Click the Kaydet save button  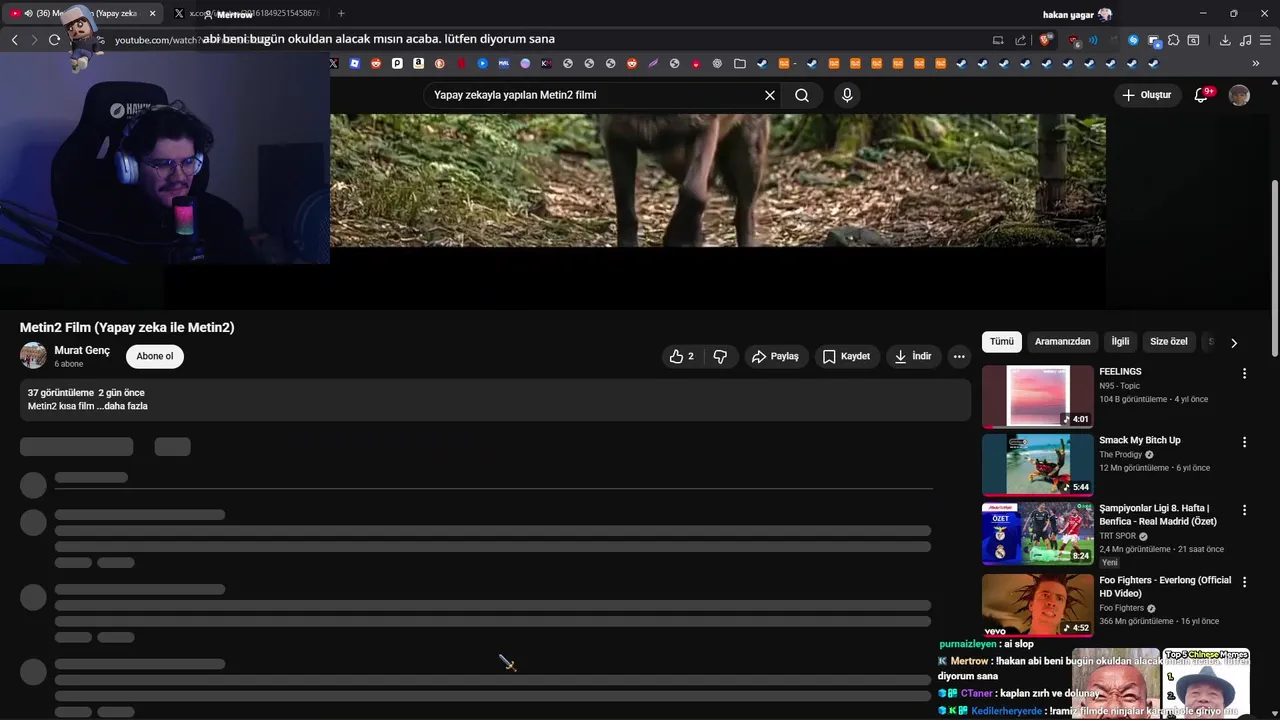point(846,356)
